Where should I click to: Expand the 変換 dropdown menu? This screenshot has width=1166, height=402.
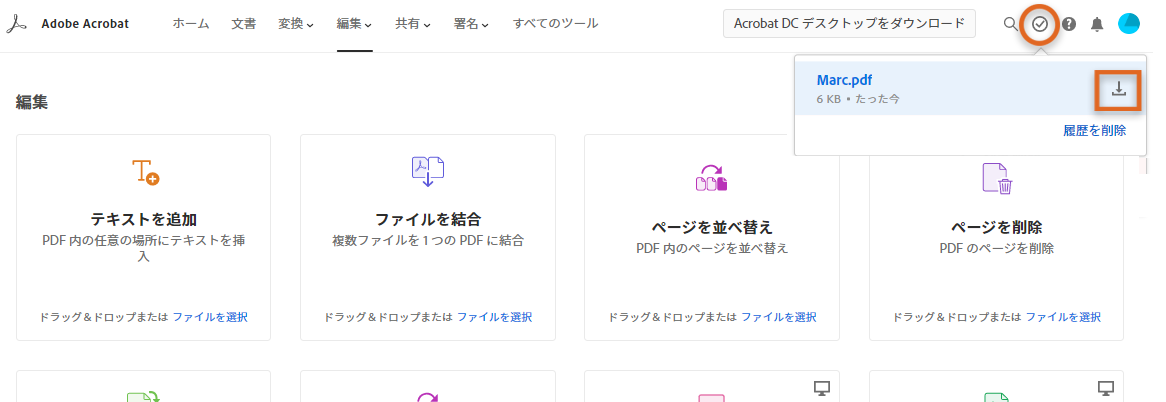pyautogui.click(x=296, y=24)
